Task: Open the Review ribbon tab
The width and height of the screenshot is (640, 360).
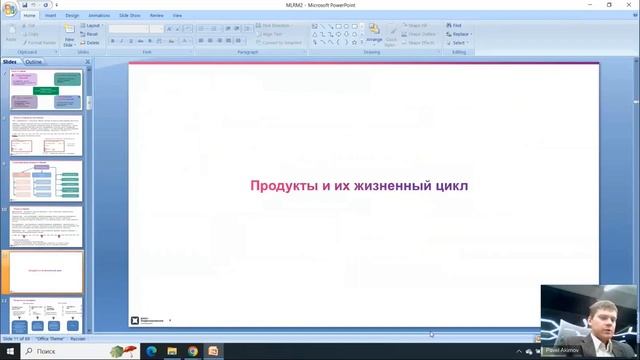Action: click(x=157, y=16)
